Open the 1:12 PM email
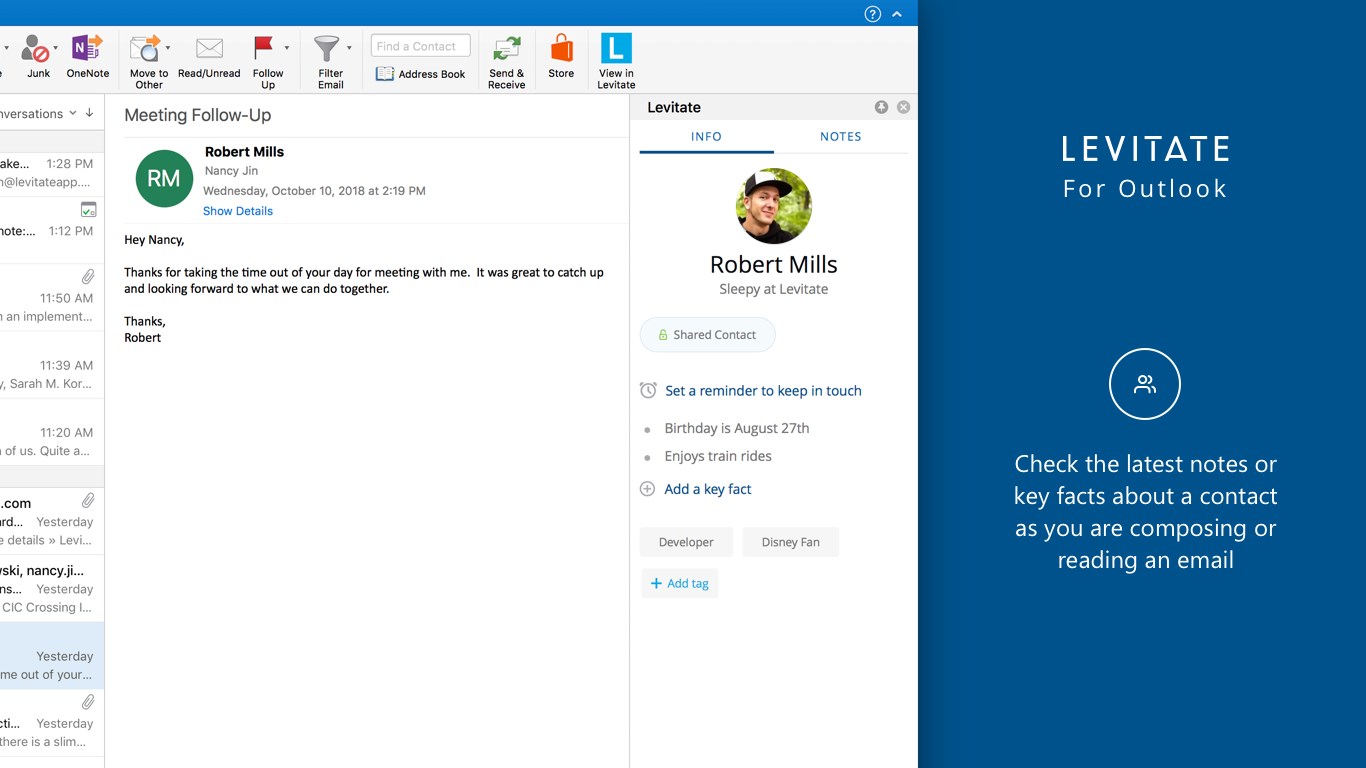 pos(52,230)
